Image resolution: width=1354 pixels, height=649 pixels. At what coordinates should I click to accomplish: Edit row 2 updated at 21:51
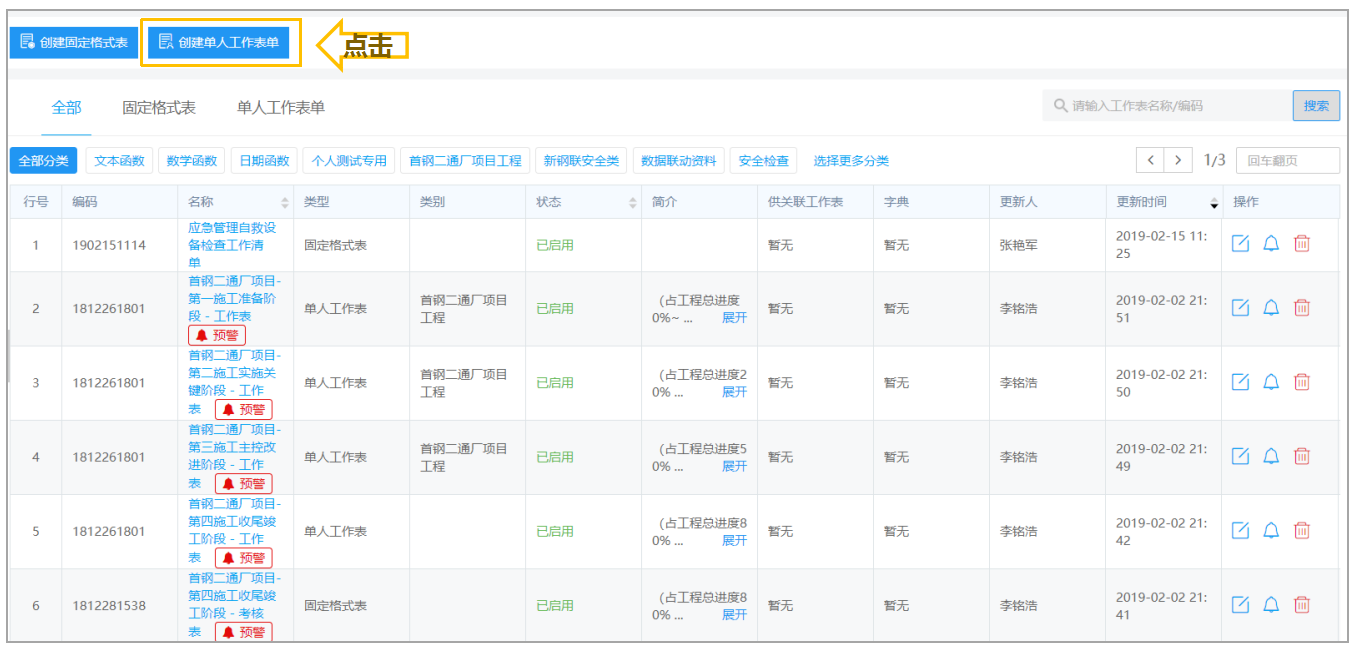[x=1240, y=308]
